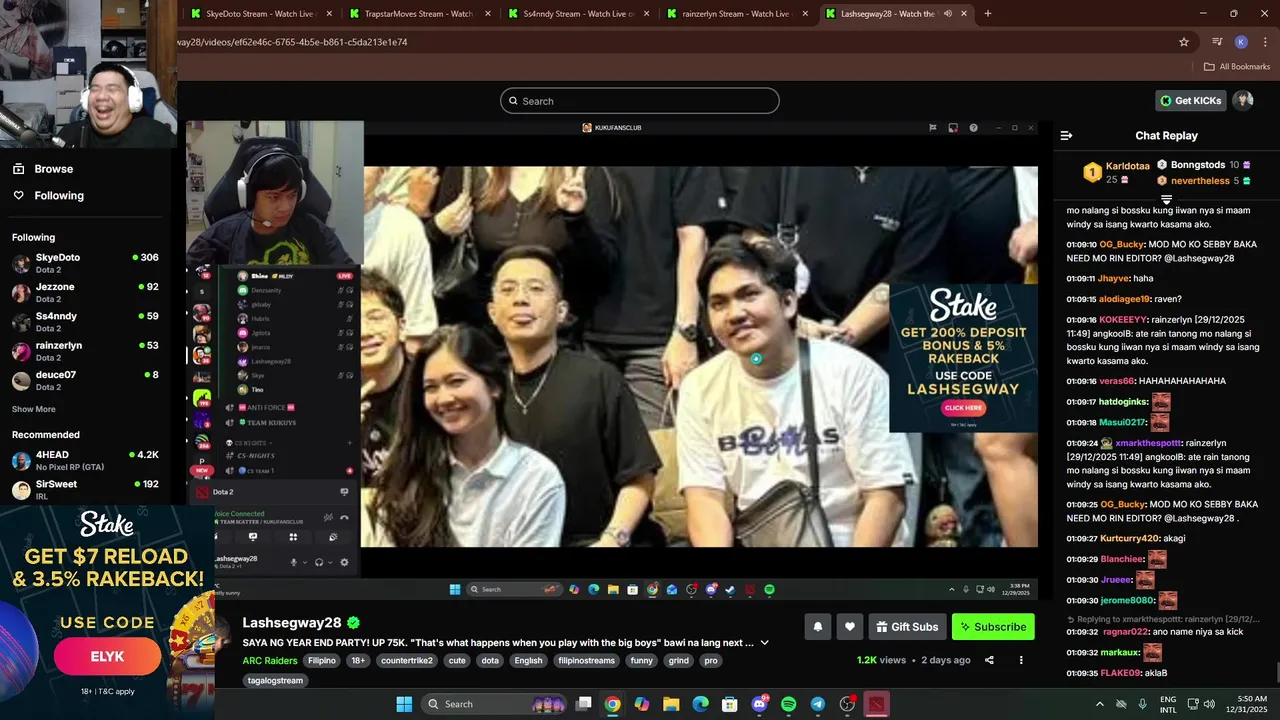
Task: Open All Bookmarks folder
Action: click(x=1237, y=67)
